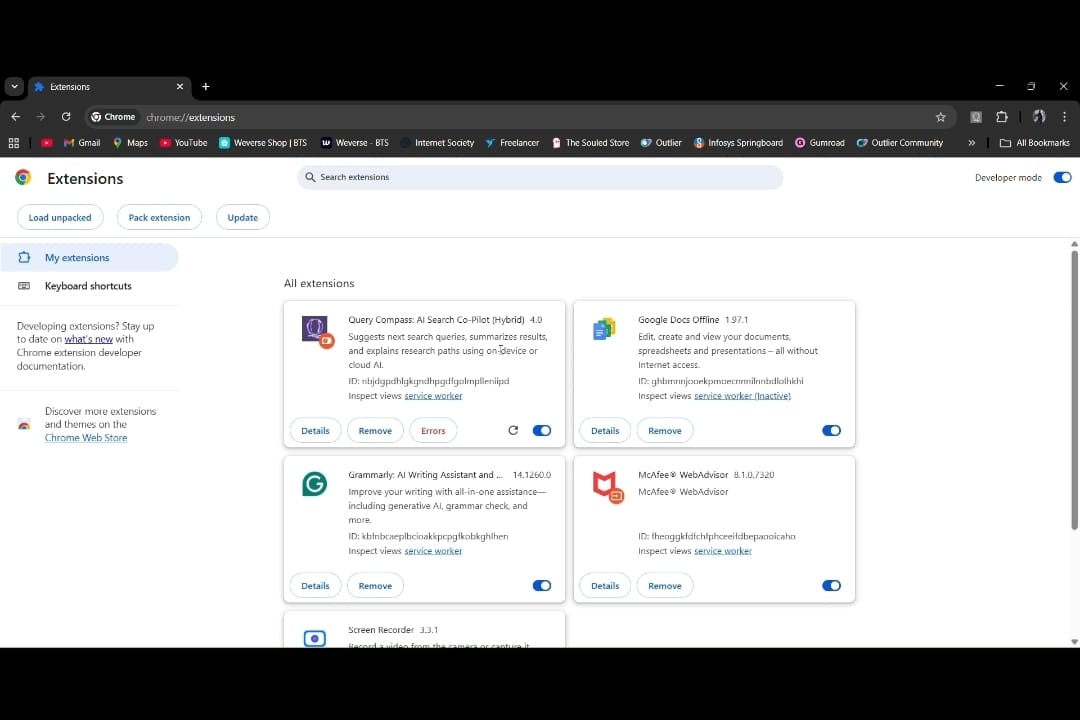Inspect Google Docs Offline service worker (Inactive)
The width and height of the screenshot is (1080, 720).
(742, 396)
